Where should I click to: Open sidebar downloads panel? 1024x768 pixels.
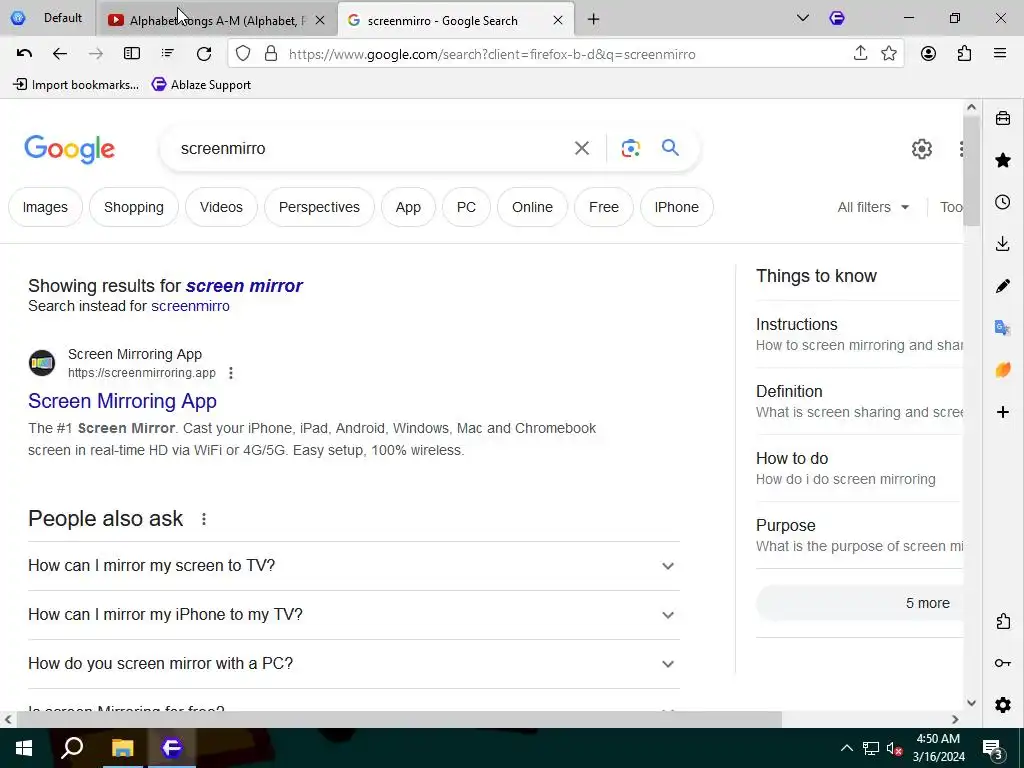pos(1003,244)
